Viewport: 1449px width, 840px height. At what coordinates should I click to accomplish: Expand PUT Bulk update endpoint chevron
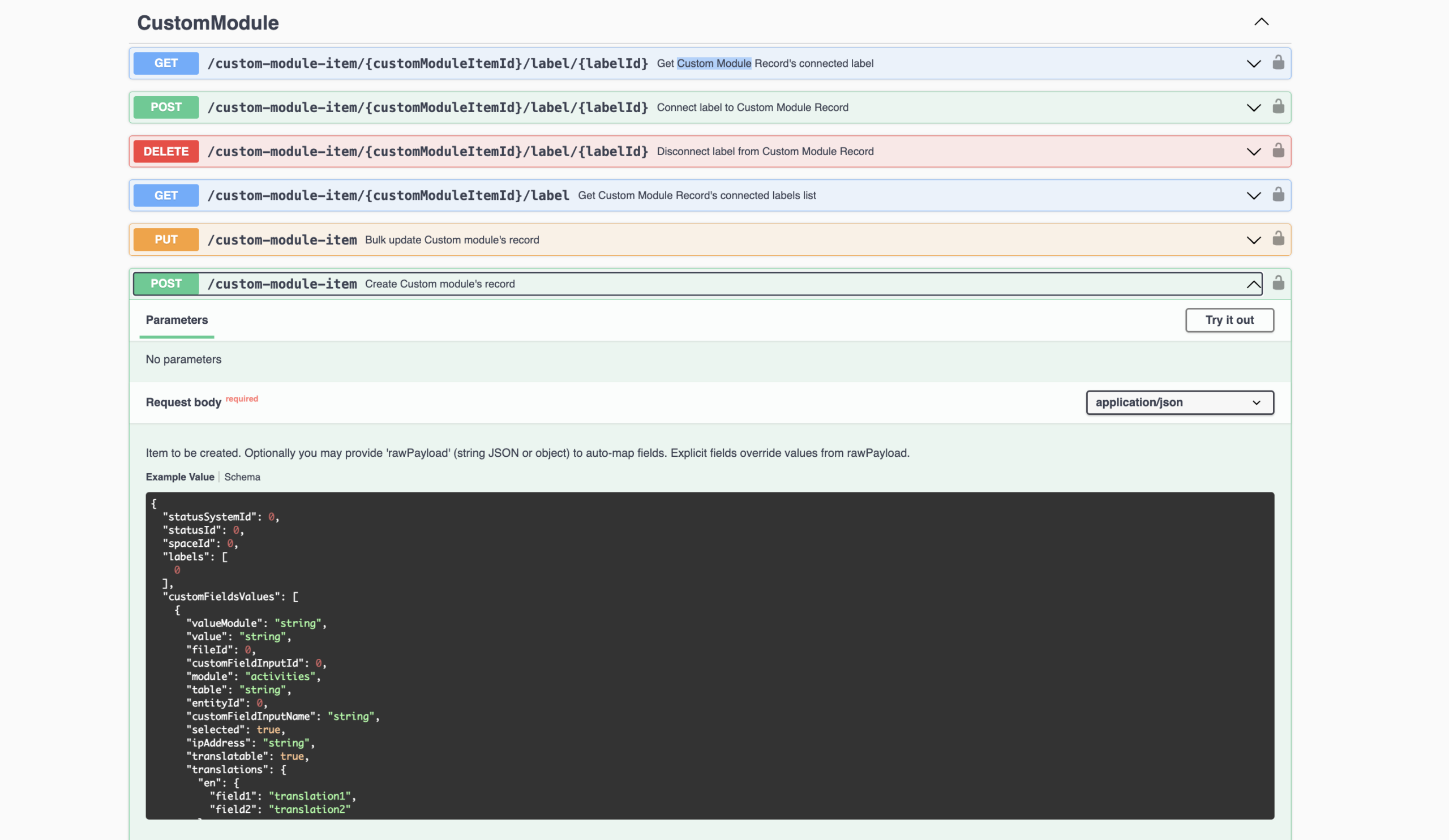click(x=1253, y=240)
